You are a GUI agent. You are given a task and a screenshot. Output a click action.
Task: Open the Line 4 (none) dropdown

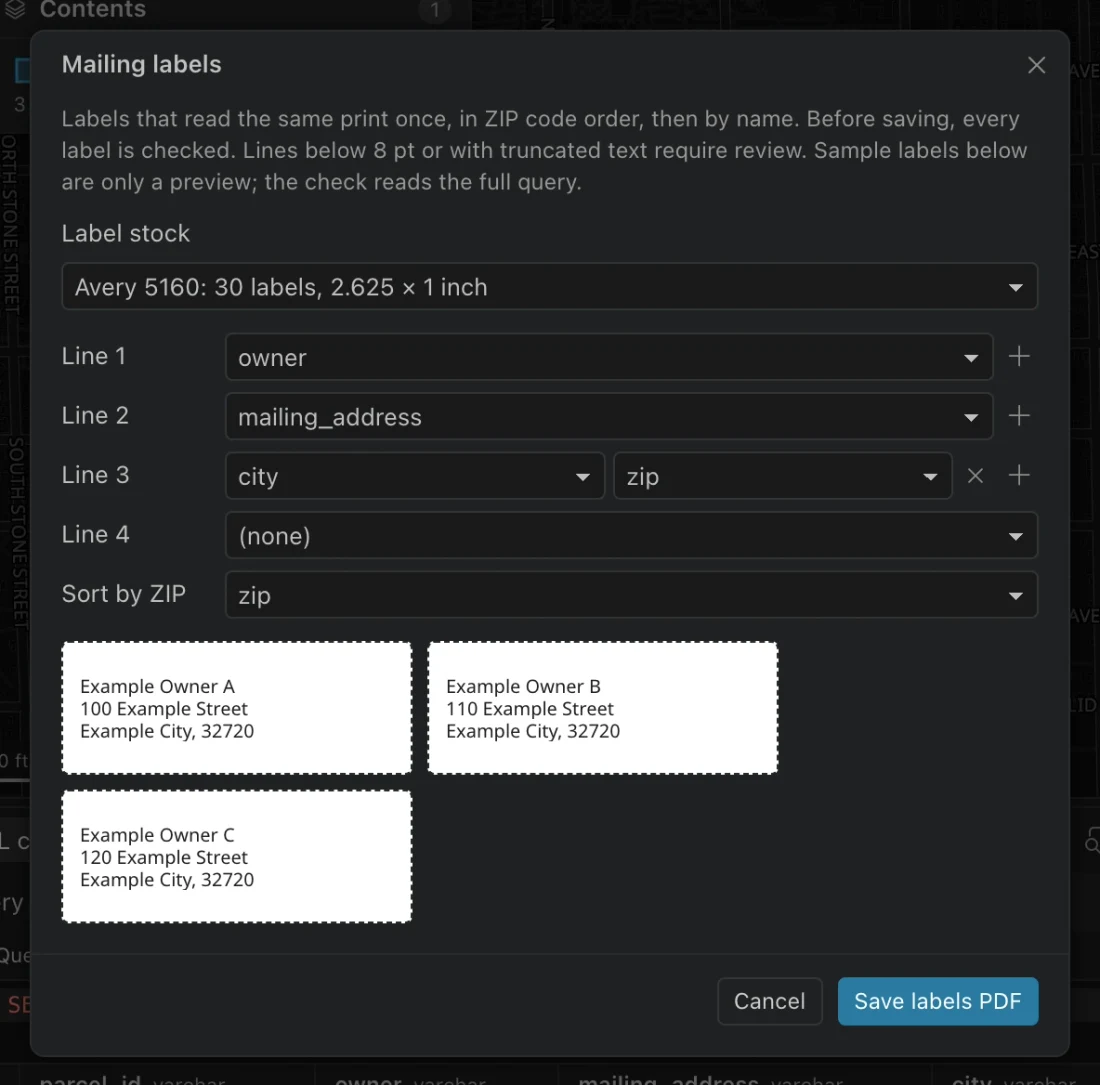coord(631,536)
